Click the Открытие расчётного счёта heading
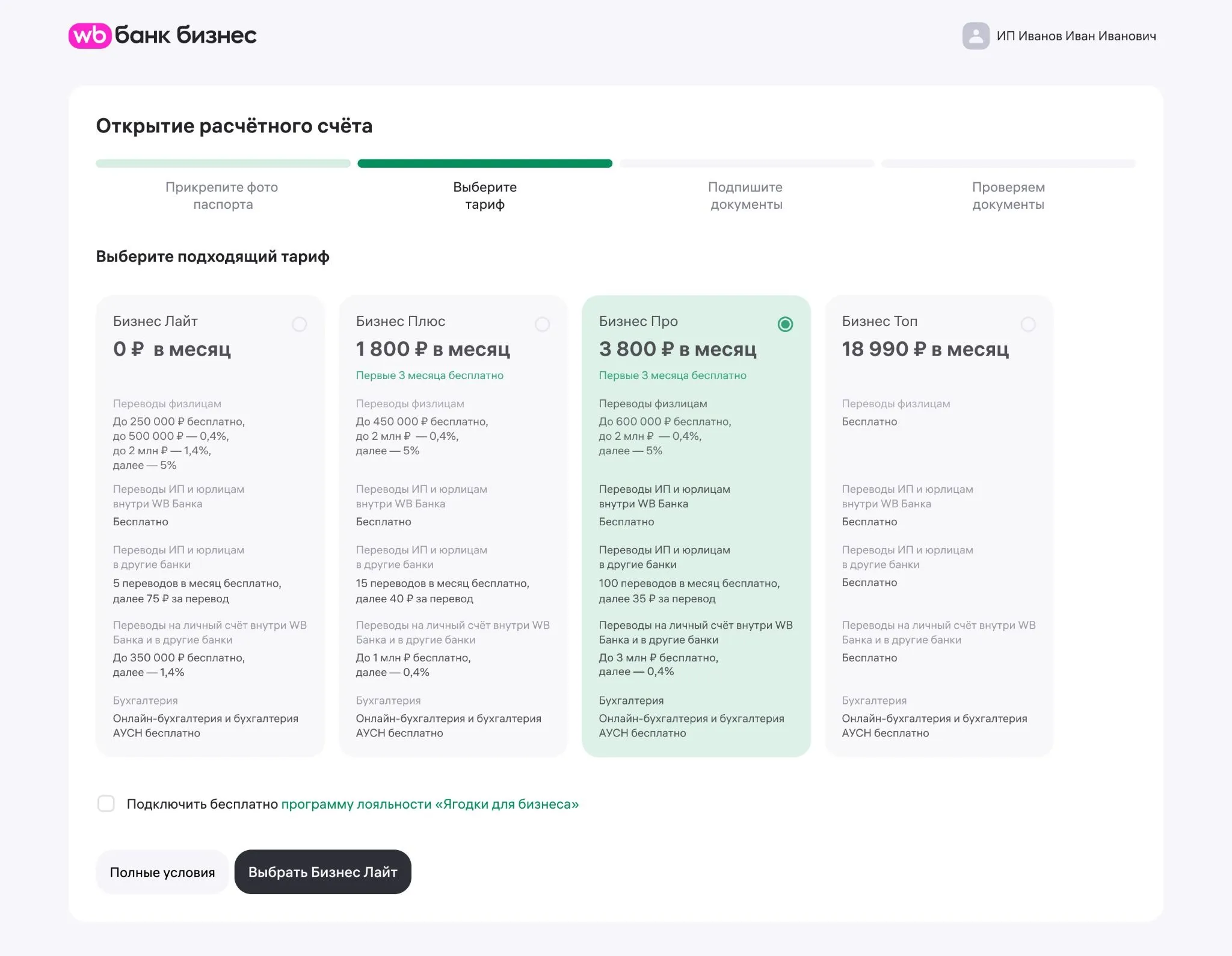1232x956 pixels. click(234, 126)
